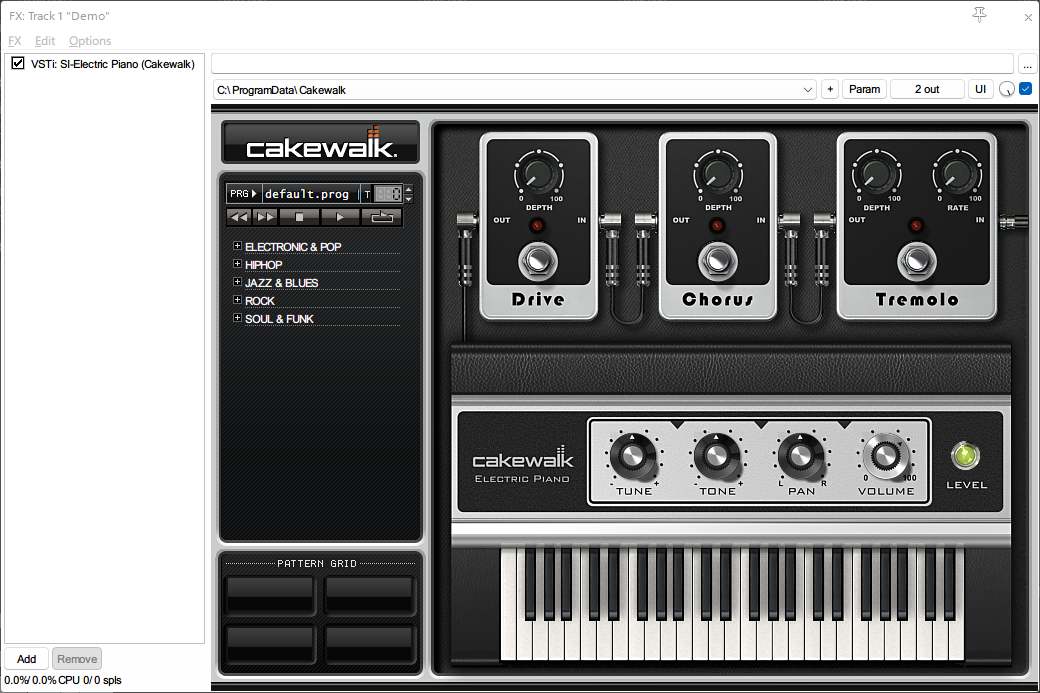Click the Chorus DEPTH knob
The width and height of the screenshot is (1040, 693).
(x=718, y=174)
